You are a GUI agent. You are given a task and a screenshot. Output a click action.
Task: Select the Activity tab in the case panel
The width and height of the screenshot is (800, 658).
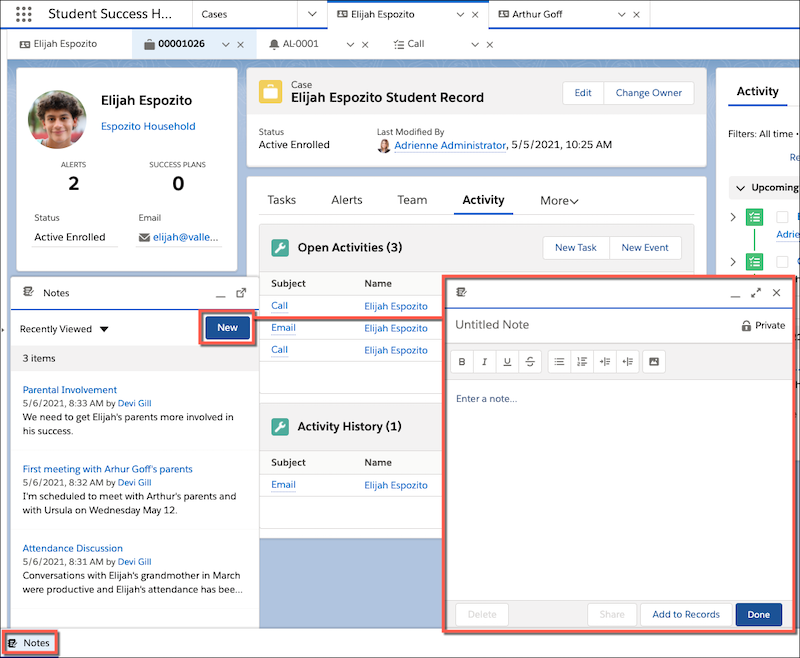click(x=483, y=200)
